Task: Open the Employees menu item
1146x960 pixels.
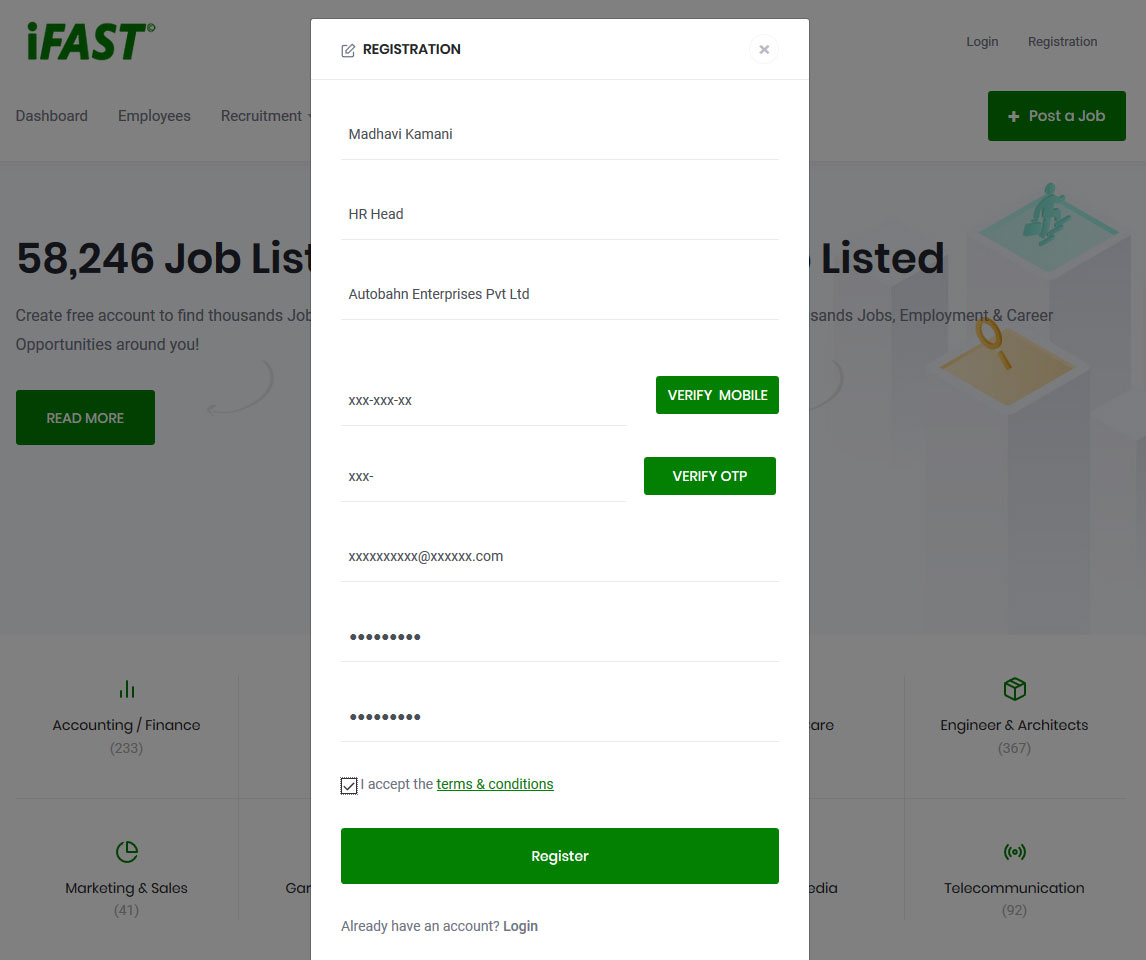Action: (154, 116)
